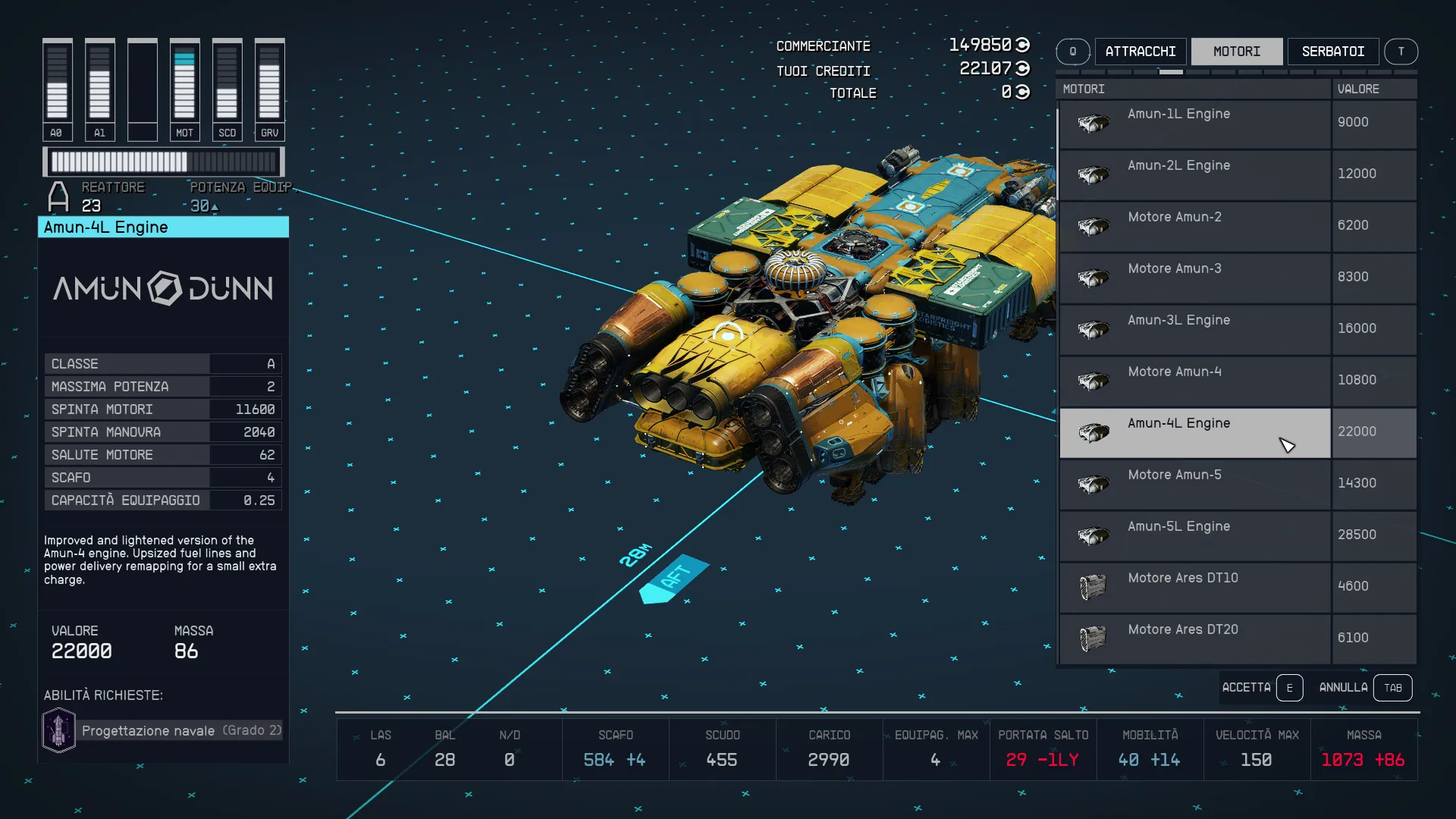
Task: Click the Amun-5L Engine icon
Action: click(1093, 535)
